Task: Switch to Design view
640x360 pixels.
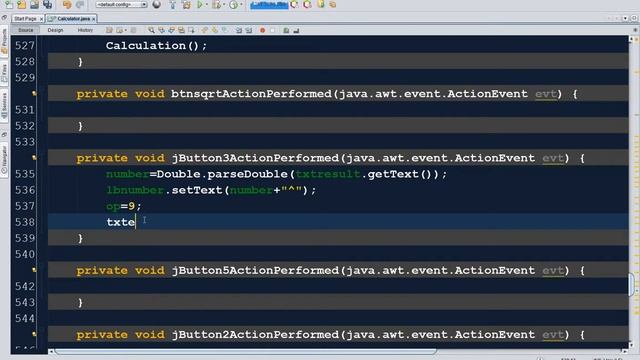Action: [x=55, y=30]
